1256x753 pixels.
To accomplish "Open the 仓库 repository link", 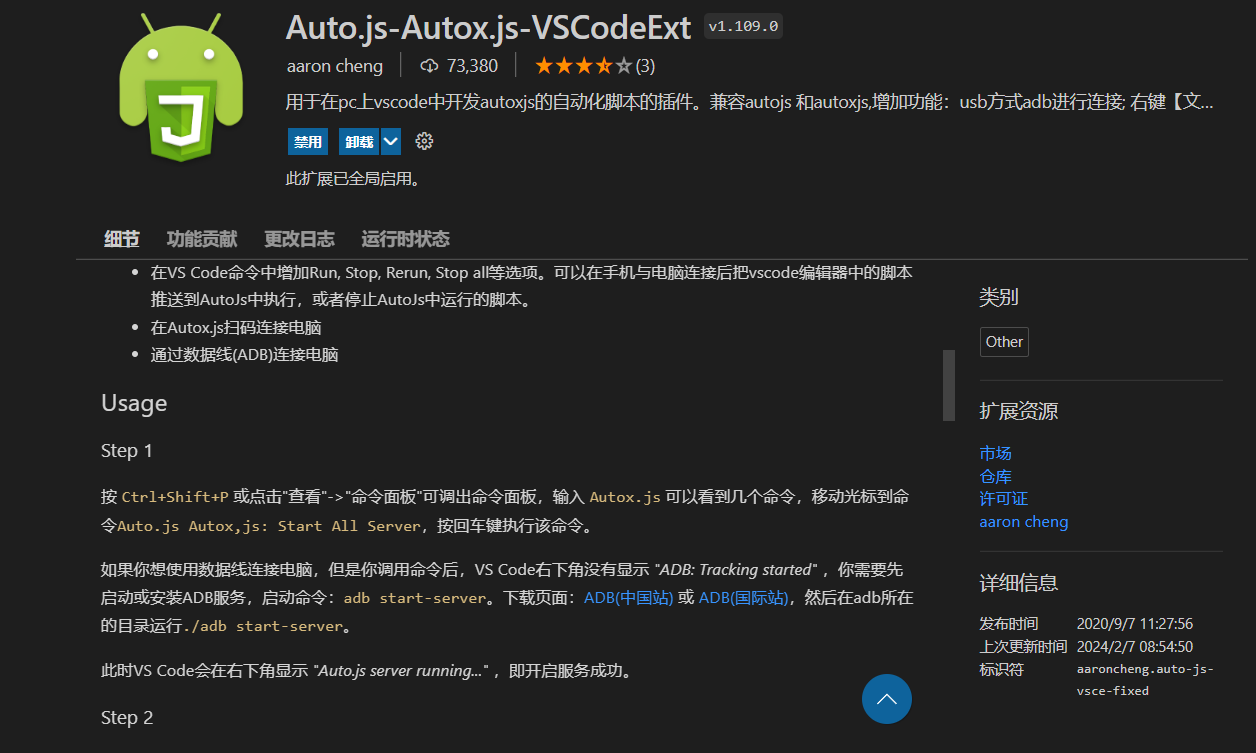I will [995, 476].
